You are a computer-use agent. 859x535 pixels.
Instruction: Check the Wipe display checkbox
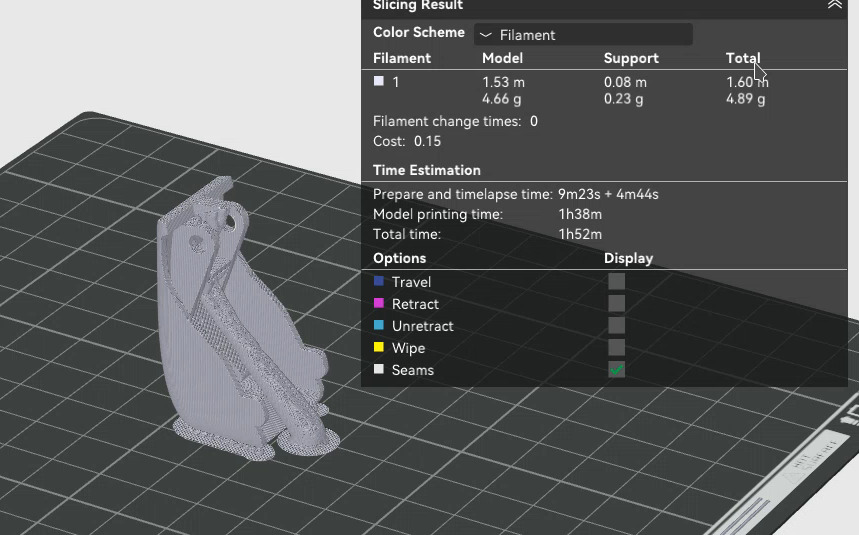tap(616, 348)
